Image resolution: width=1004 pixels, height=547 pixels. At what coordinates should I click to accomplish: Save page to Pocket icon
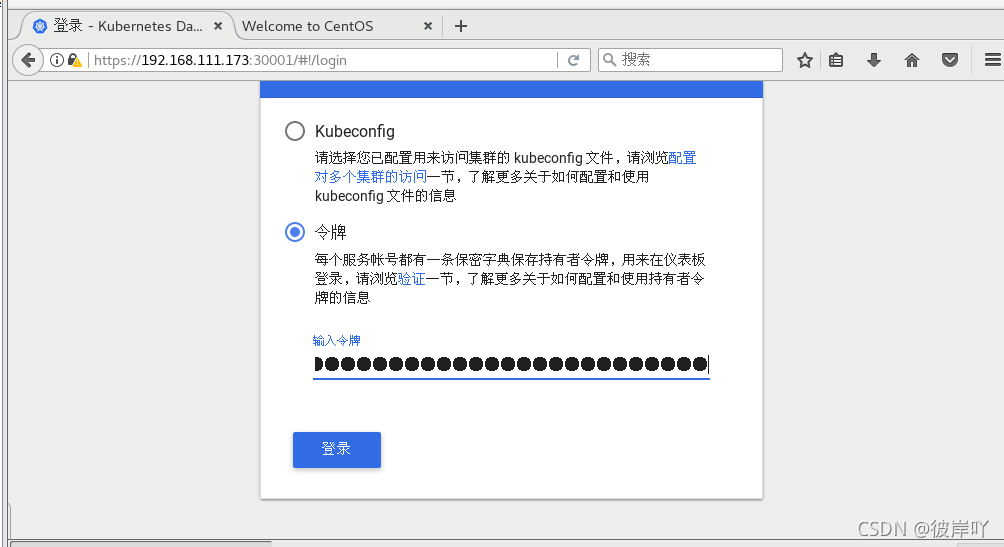coord(950,60)
